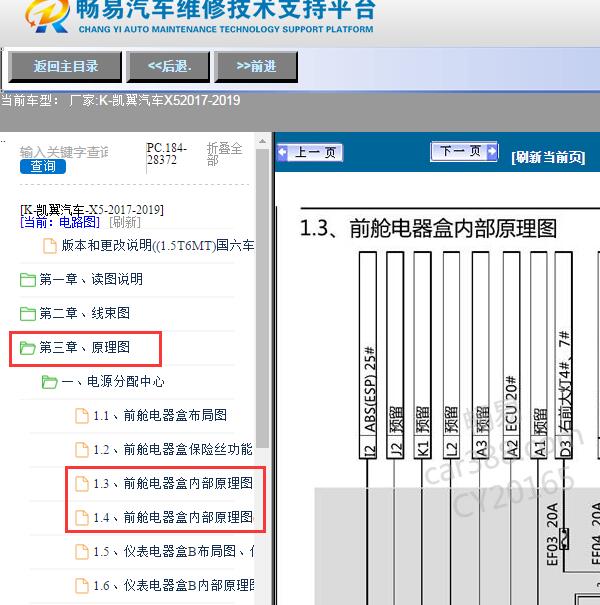Click the sidebar scrollbar up arrow
The width and height of the screenshot is (600, 605).
[262, 141]
